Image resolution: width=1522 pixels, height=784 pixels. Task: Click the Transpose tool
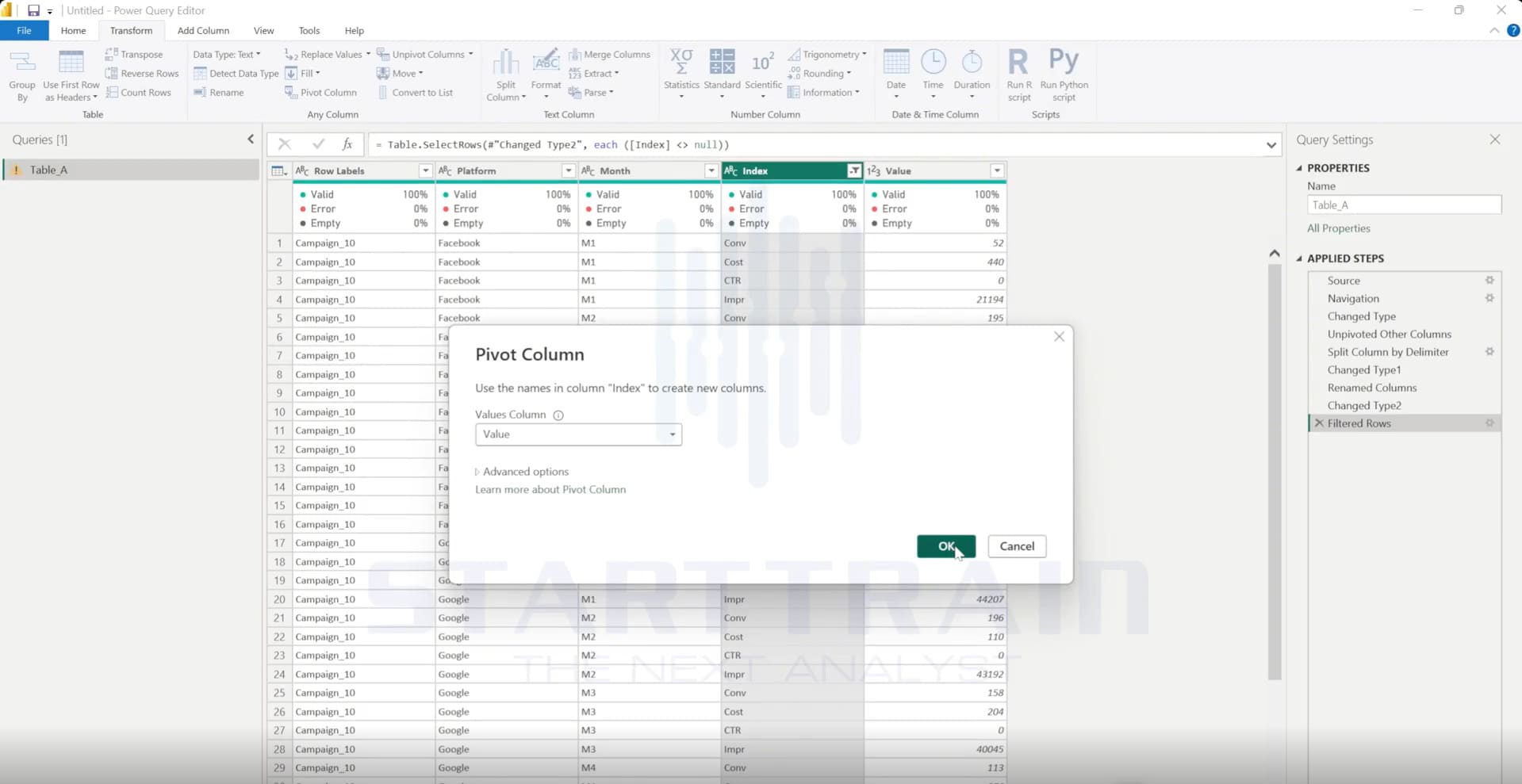(x=134, y=54)
